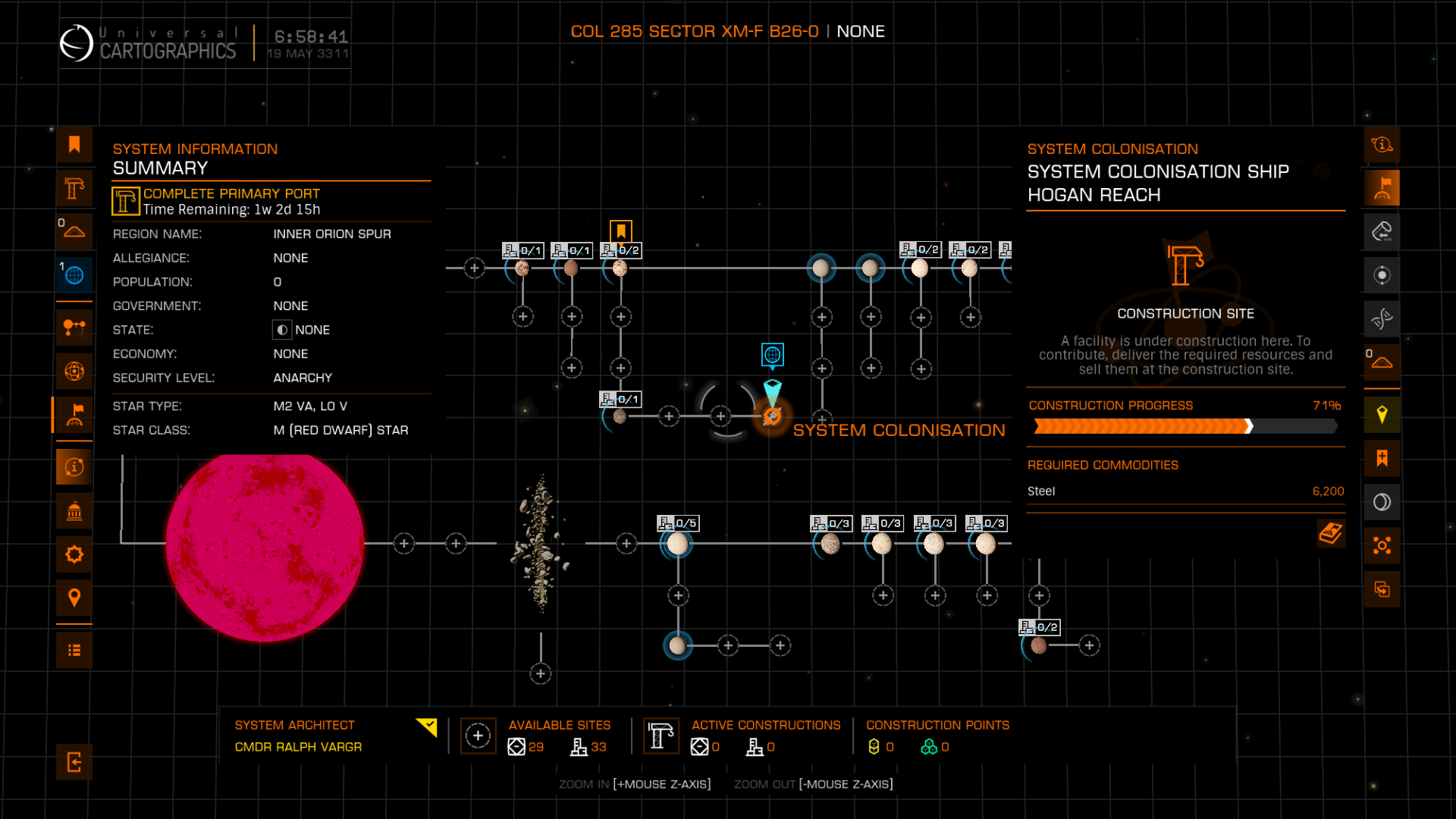This screenshot has width=1456, height=819.
Task: Select the colonisation flag icon in right sidebar
Action: tap(1382, 188)
